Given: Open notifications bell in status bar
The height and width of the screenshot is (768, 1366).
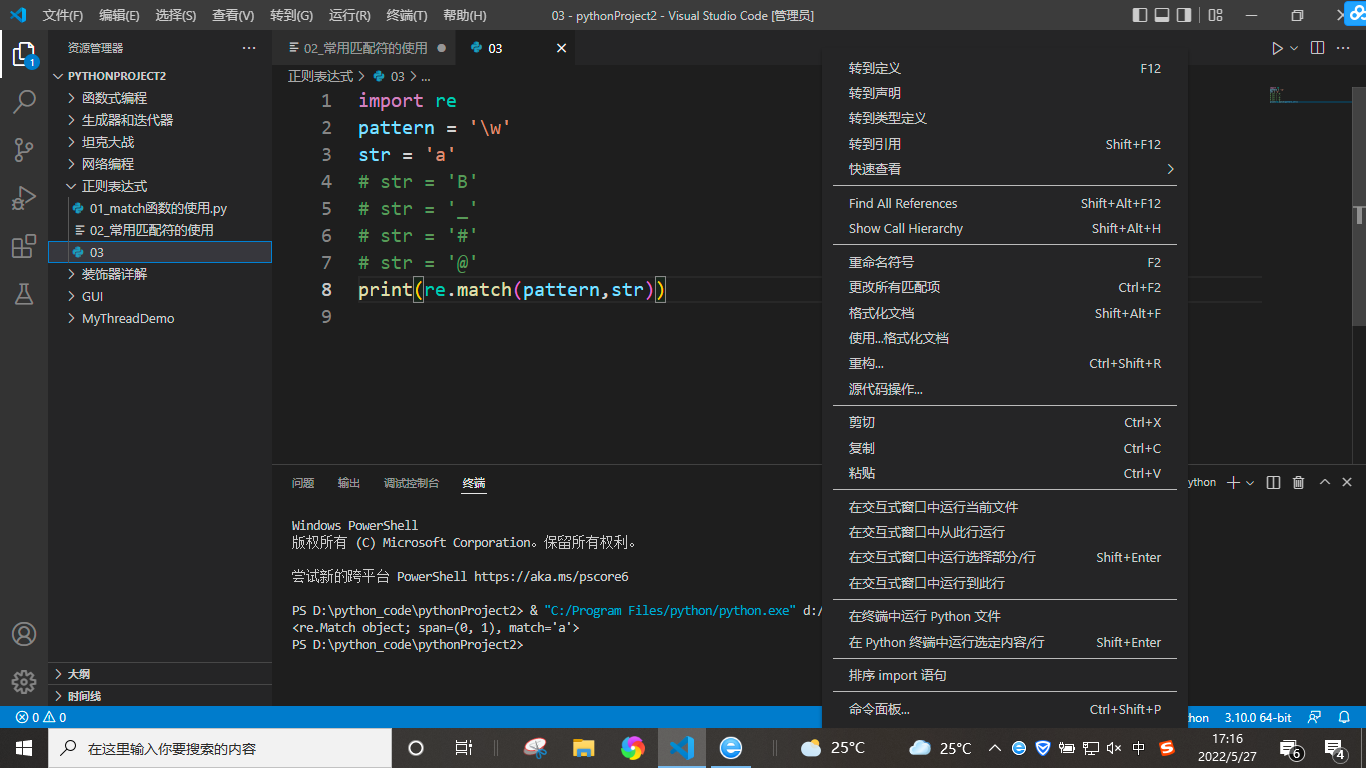Looking at the screenshot, I should point(1343,718).
